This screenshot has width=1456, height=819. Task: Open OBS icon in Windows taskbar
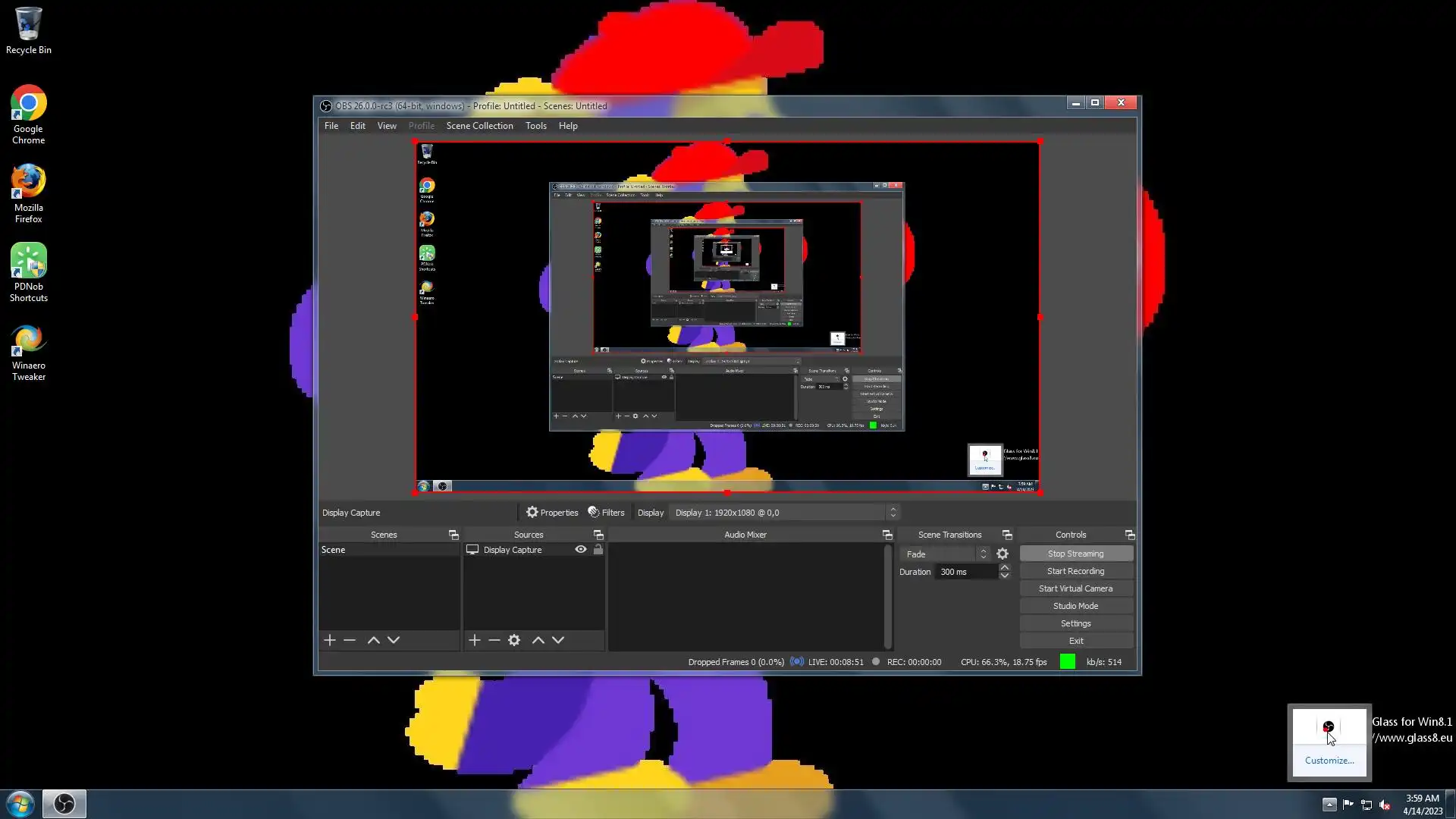click(x=64, y=803)
